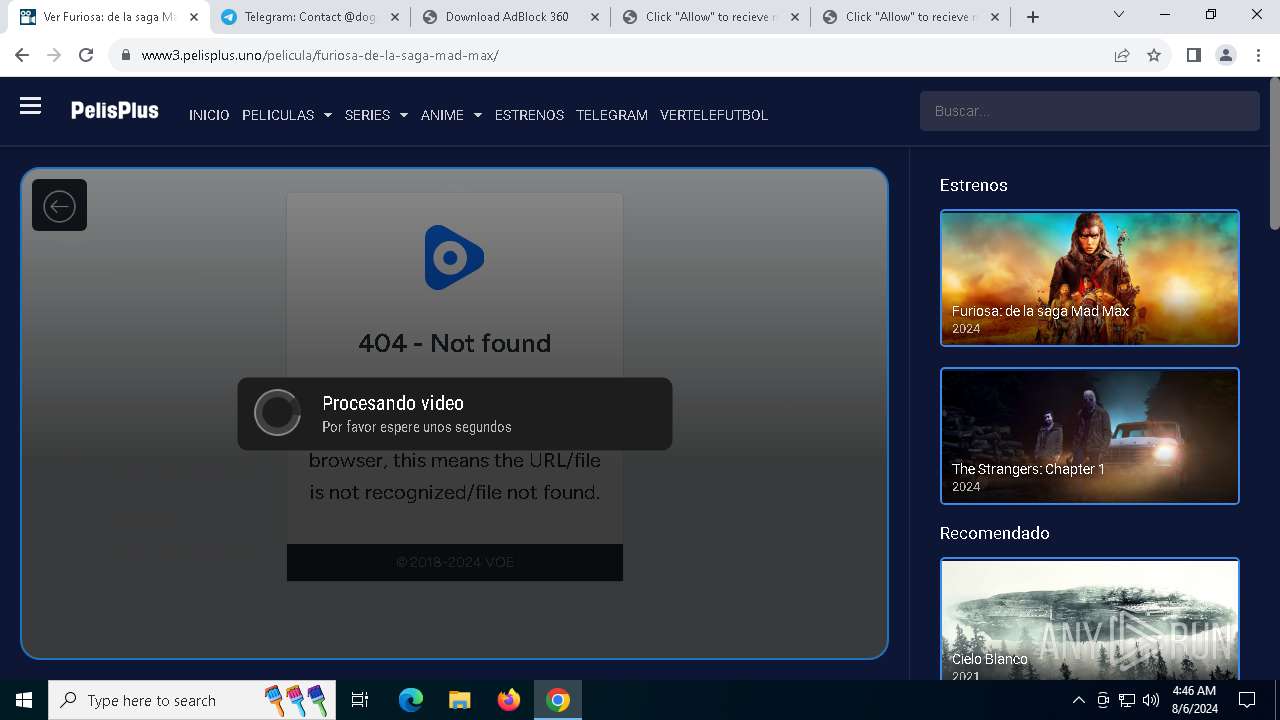Expand the PELICULAS dropdown menu

point(286,115)
